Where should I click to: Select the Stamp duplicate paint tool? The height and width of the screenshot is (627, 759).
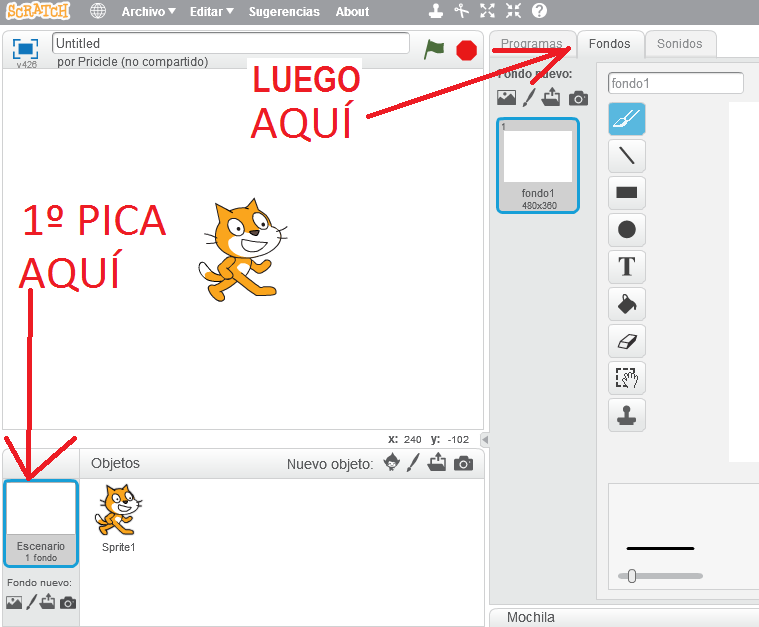(x=627, y=415)
